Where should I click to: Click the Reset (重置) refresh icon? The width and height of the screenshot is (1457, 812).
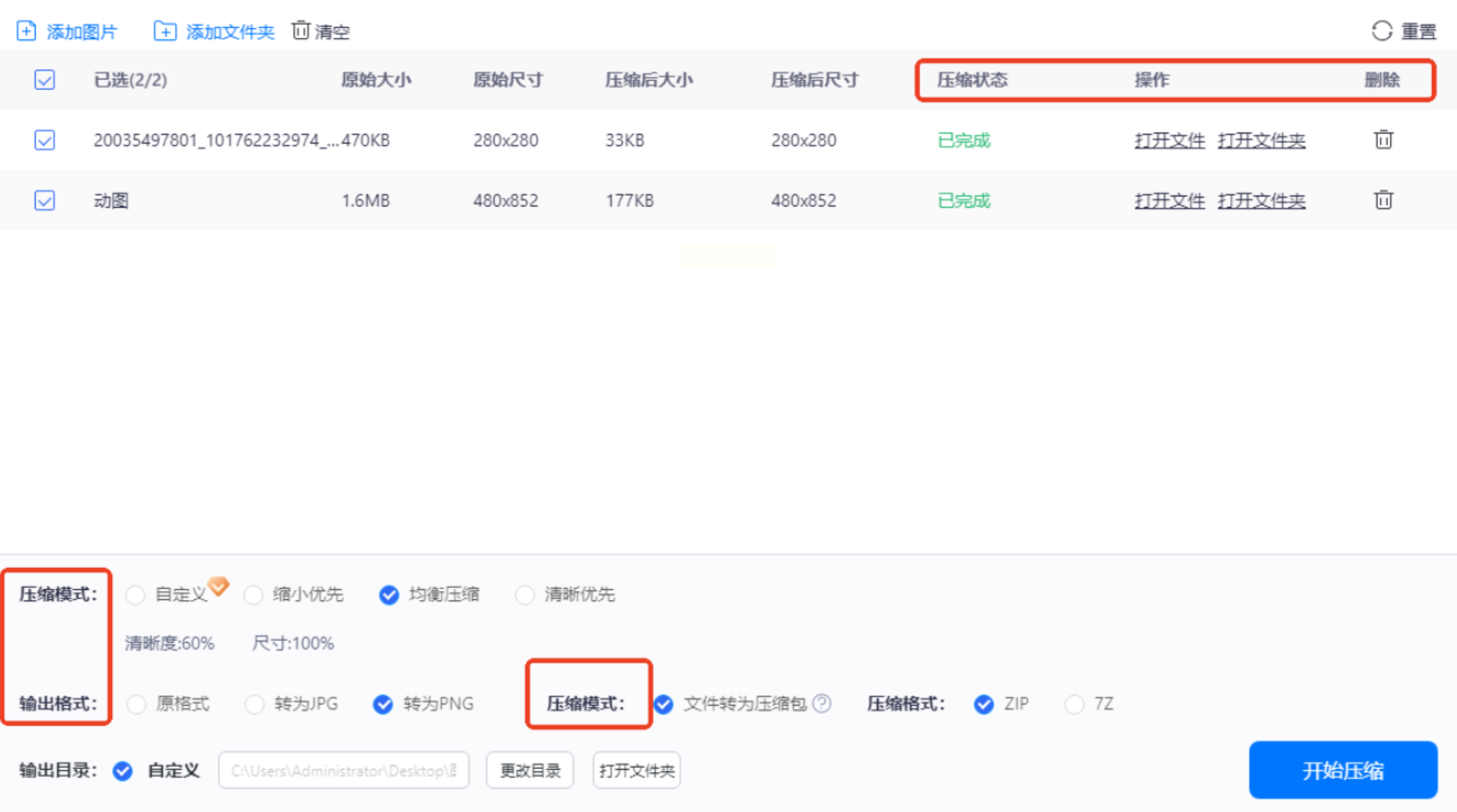1381,31
